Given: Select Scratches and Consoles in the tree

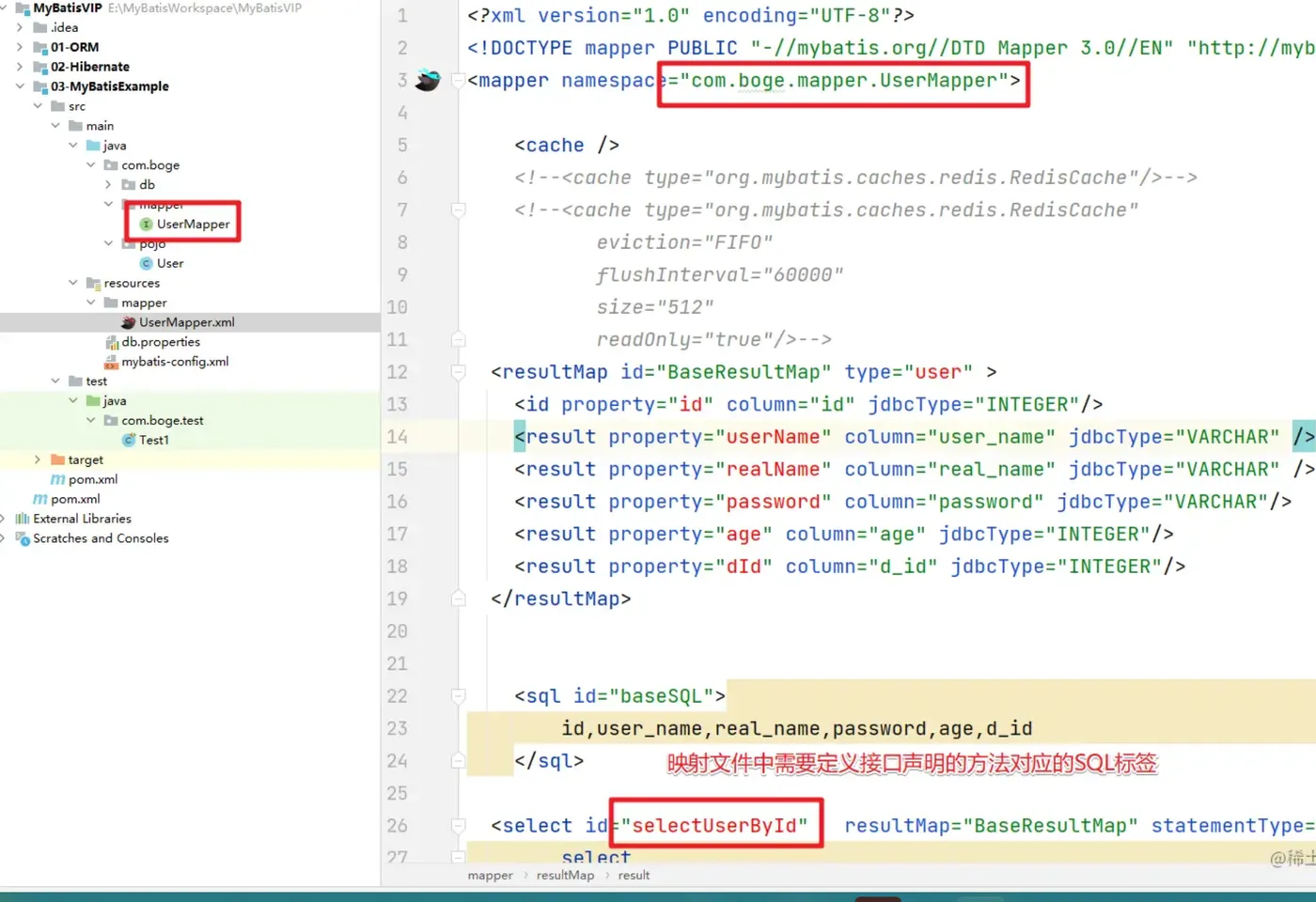Looking at the screenshot, I should [101, 539].
